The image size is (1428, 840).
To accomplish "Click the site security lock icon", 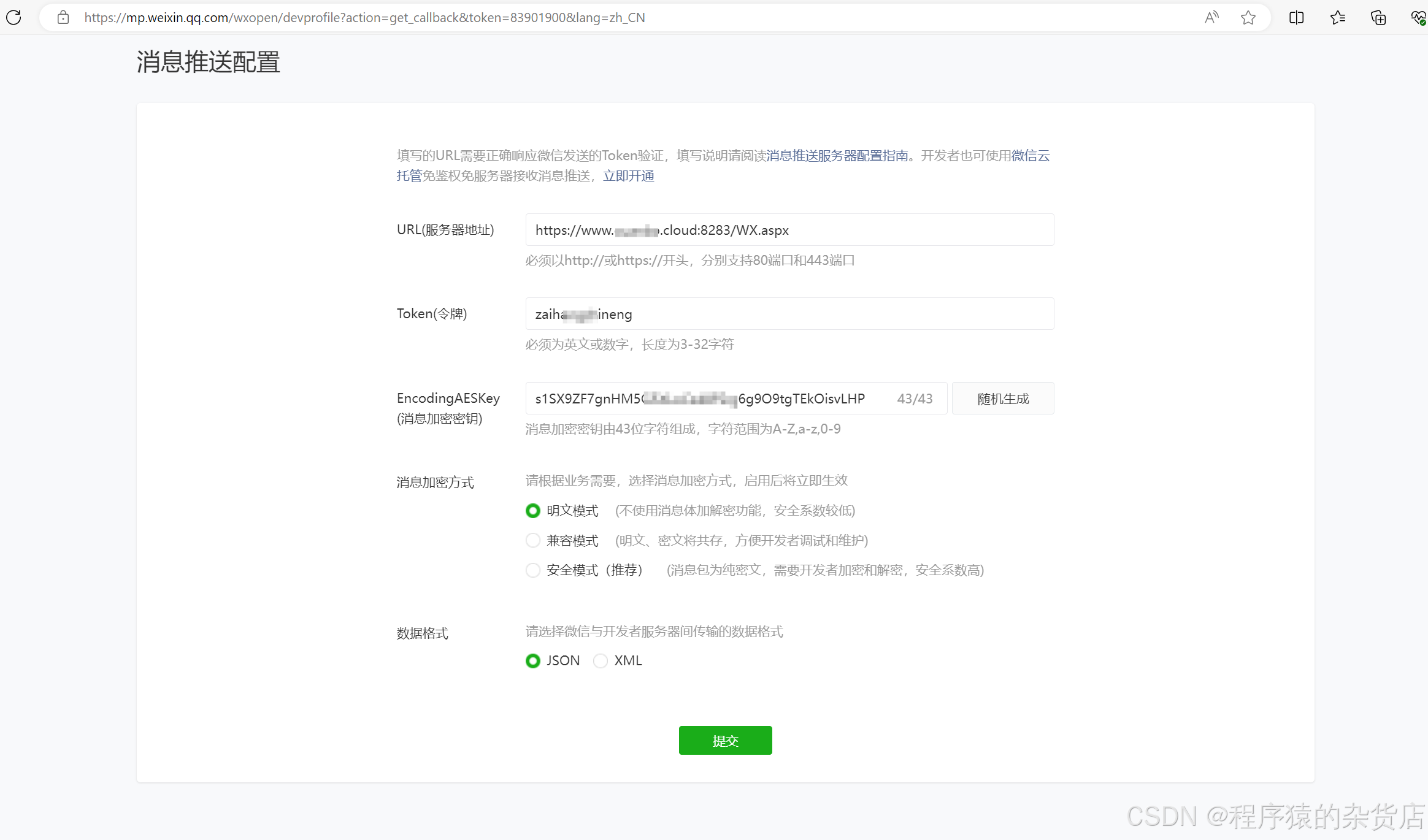I will pos(63,17).
